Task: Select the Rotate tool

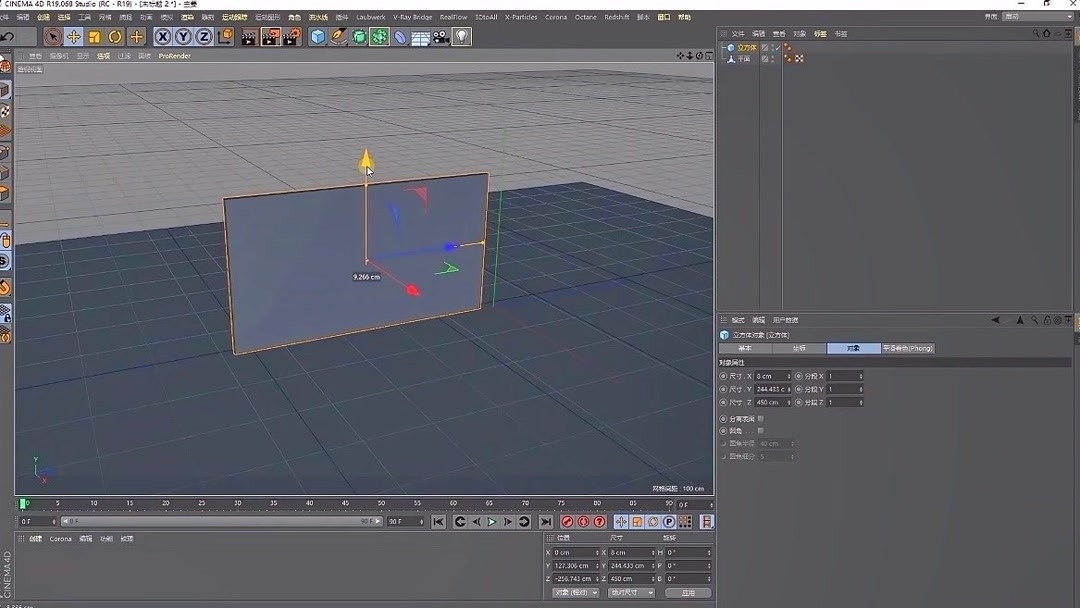Action: click(113, 37)
